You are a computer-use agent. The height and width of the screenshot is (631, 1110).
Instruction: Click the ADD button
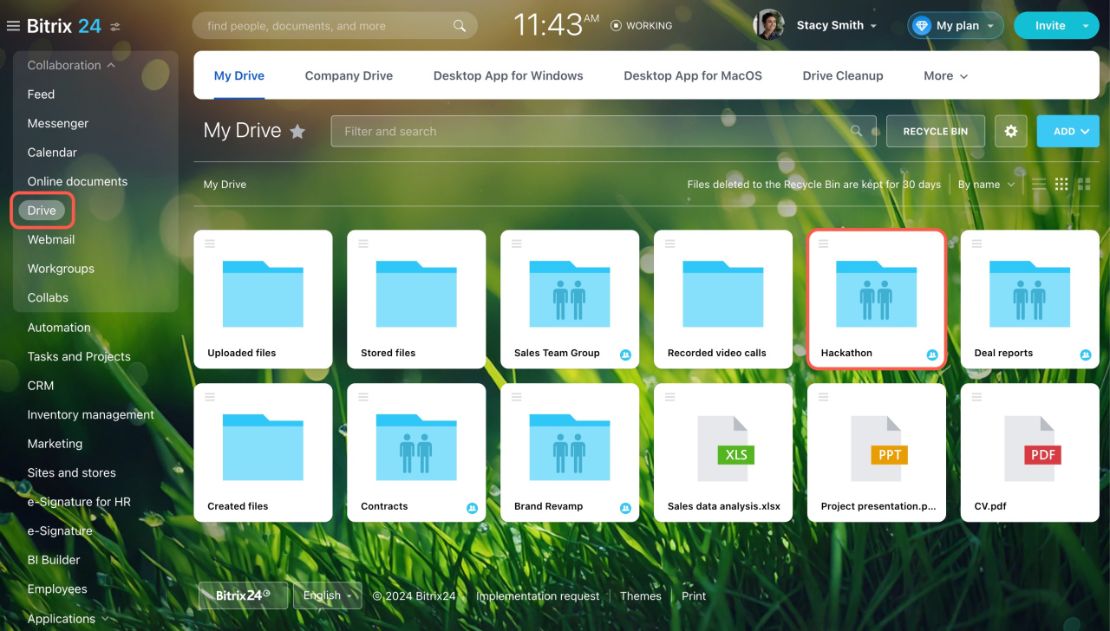click(1068, 131)
